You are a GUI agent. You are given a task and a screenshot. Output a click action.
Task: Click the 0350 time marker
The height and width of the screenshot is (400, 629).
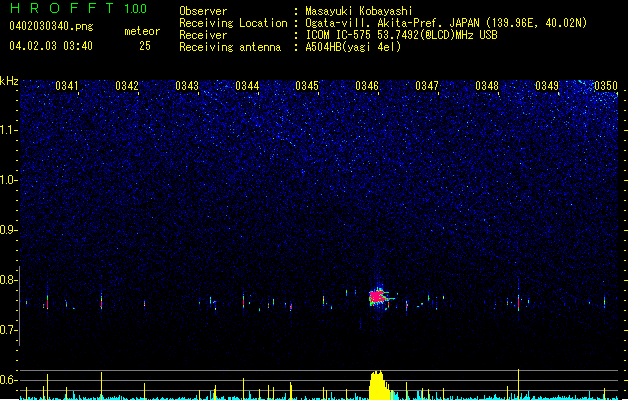(606, 86)
